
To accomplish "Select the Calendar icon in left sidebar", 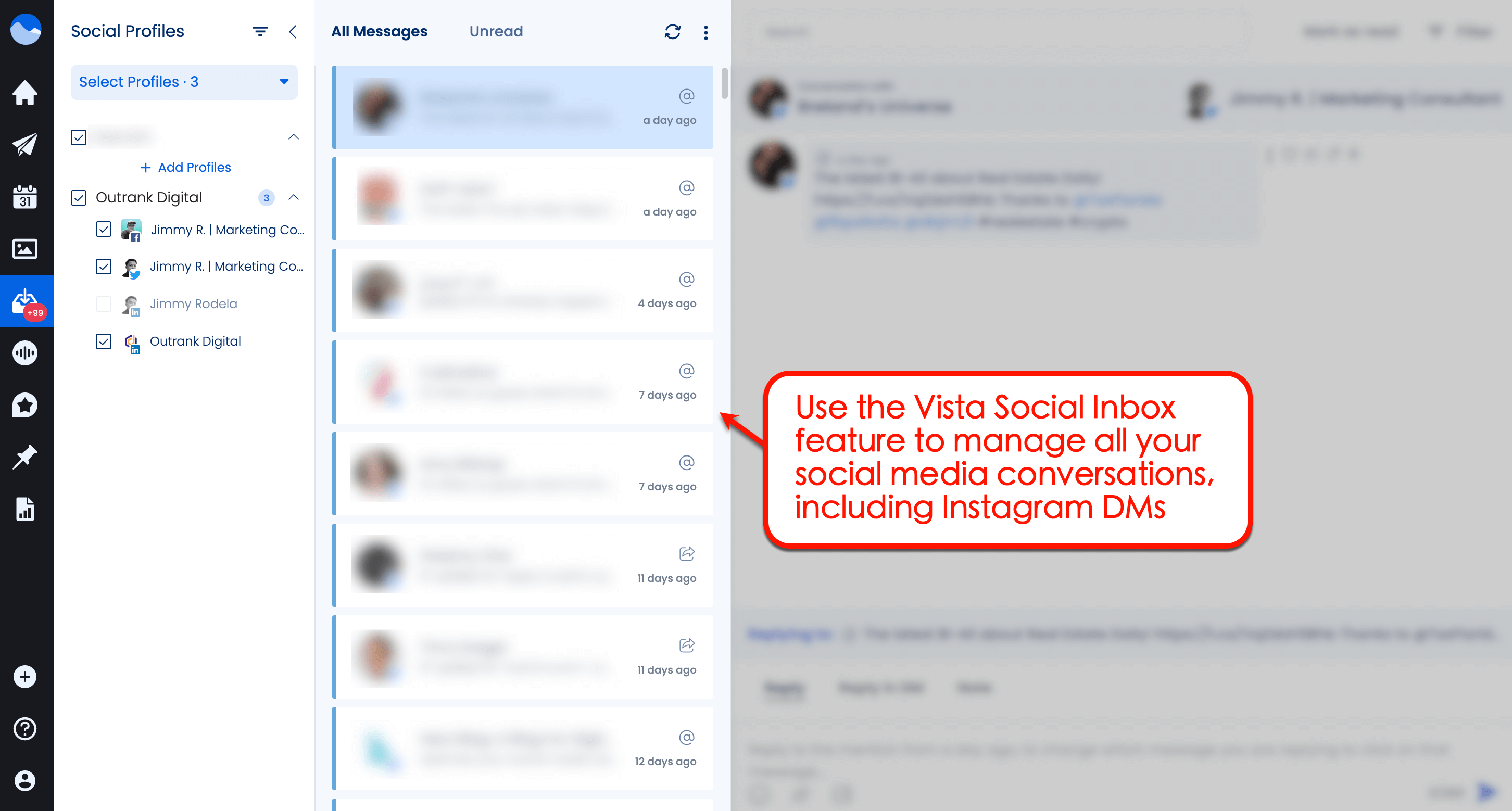I will click(x=27, y=195).
